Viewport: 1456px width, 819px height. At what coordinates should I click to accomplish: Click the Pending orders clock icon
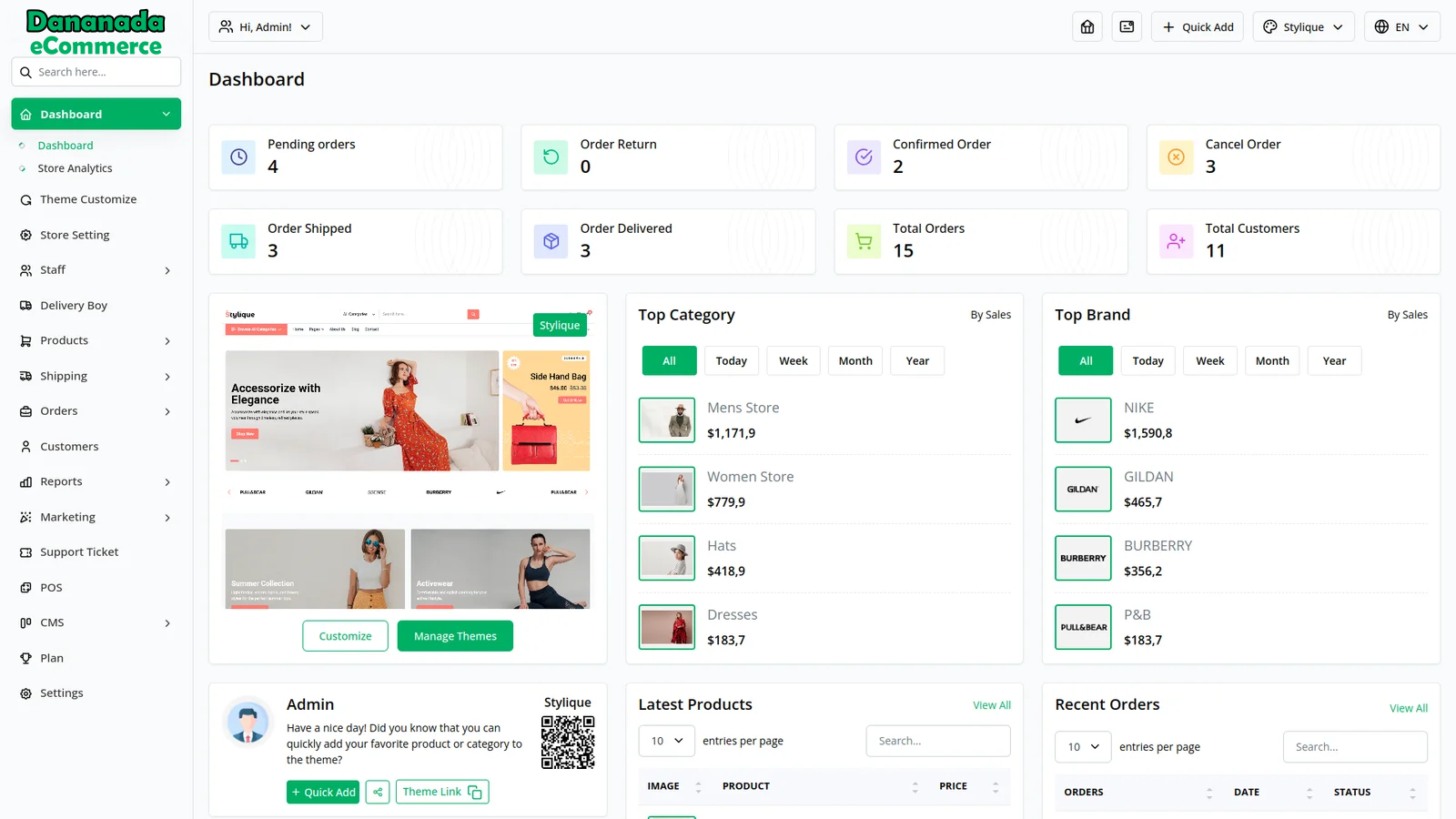point(238,157)
